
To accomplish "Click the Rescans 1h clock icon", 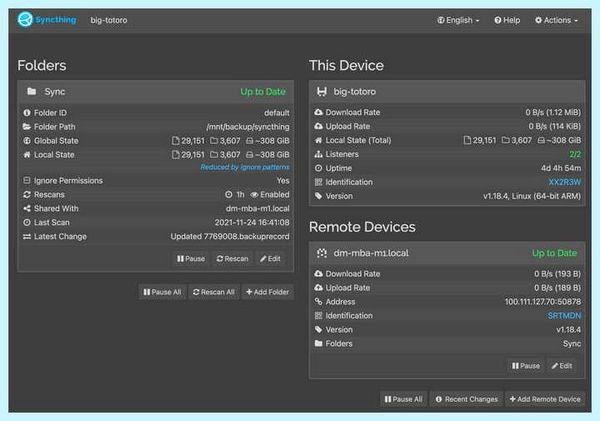I will click(228, 195).
